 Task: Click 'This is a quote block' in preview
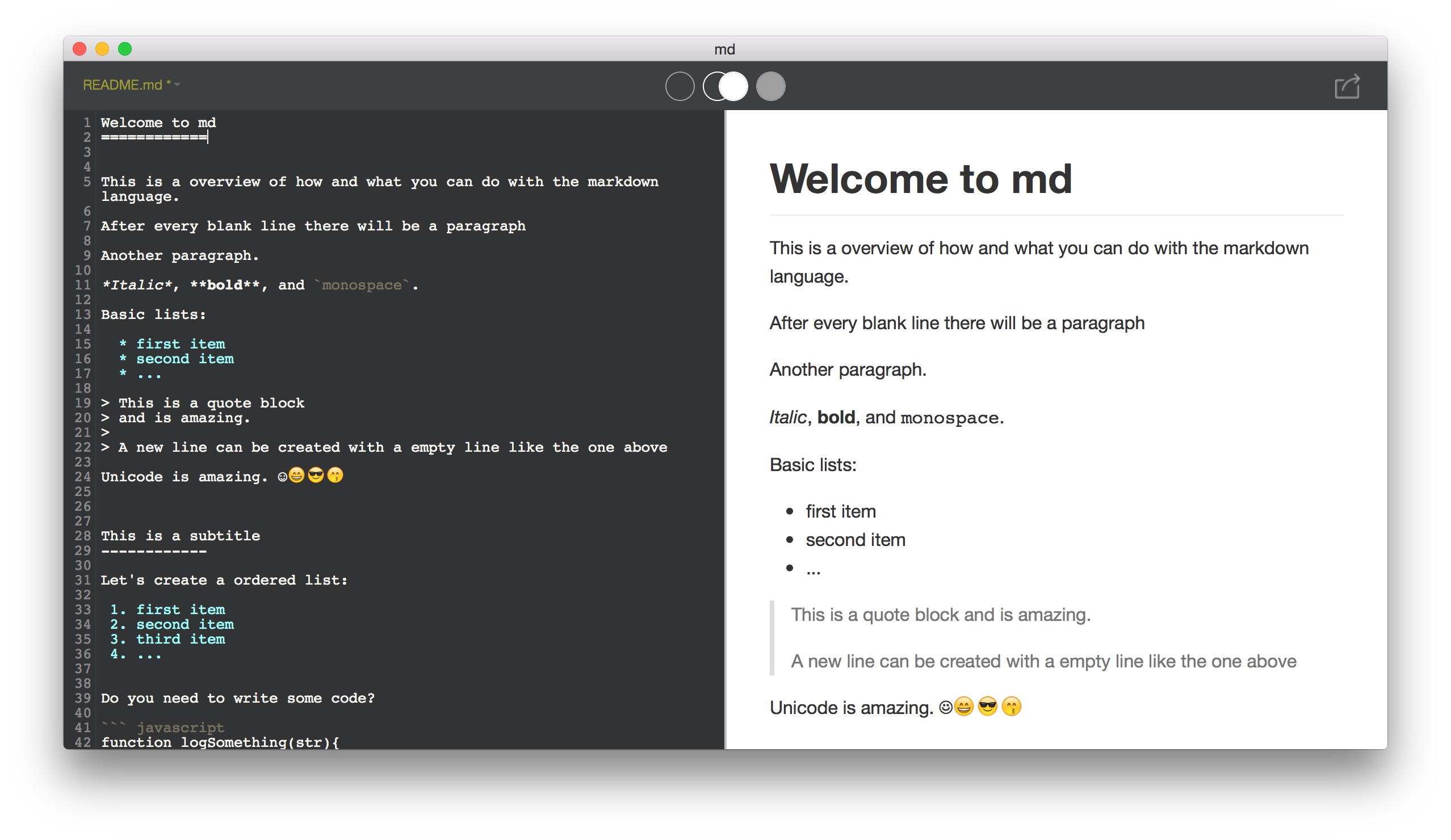[877, 615]
